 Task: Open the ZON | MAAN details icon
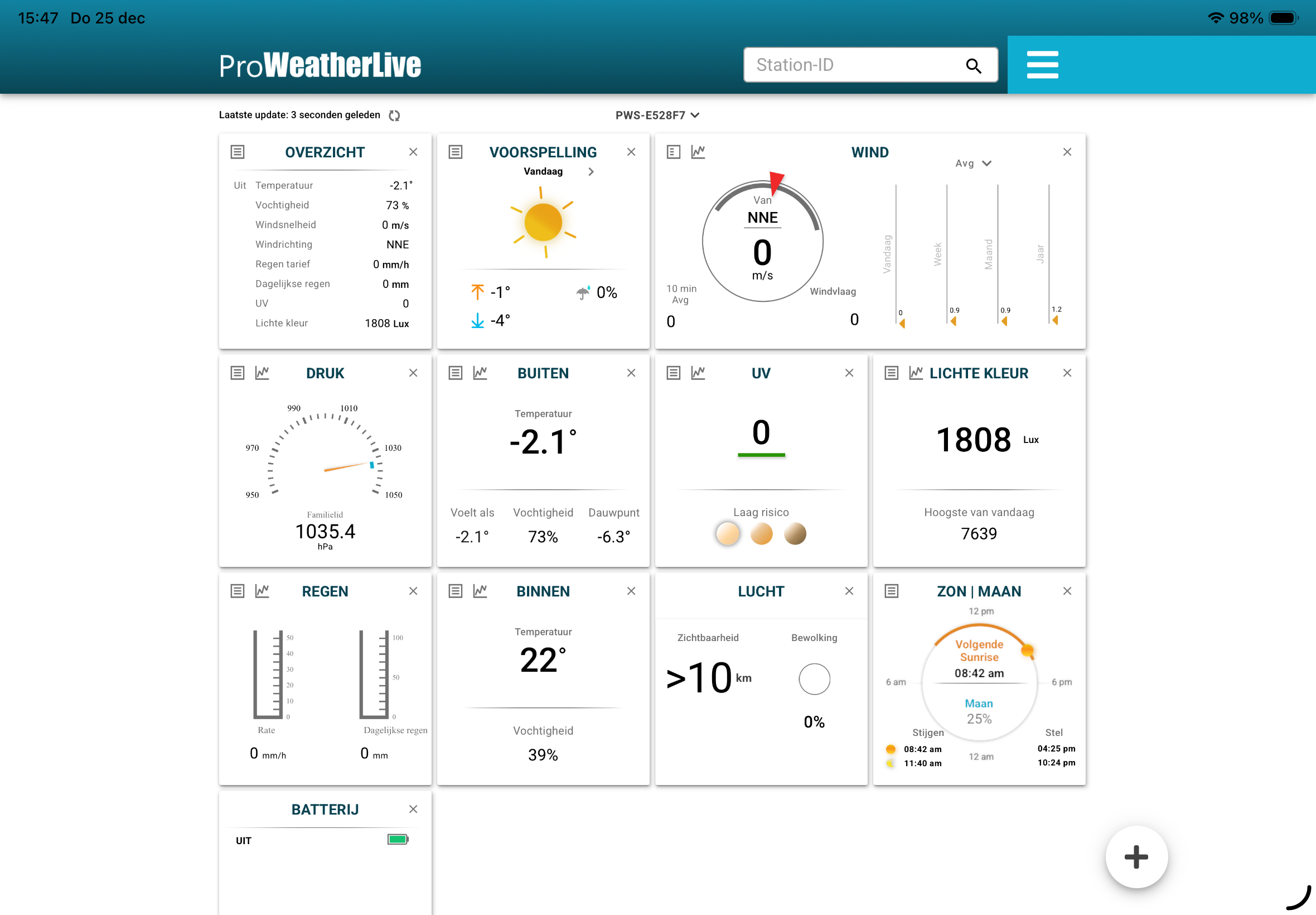891,591
